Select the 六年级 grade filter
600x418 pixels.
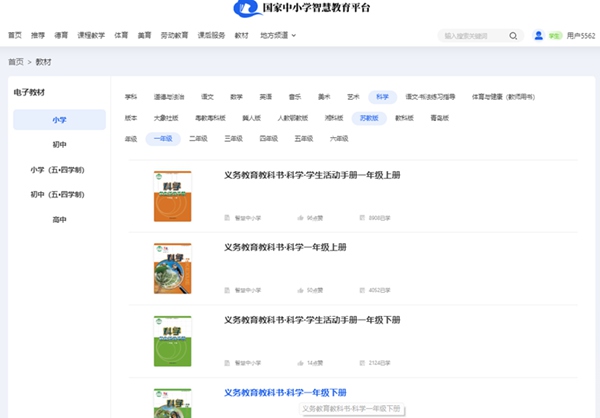click(339, 139)
